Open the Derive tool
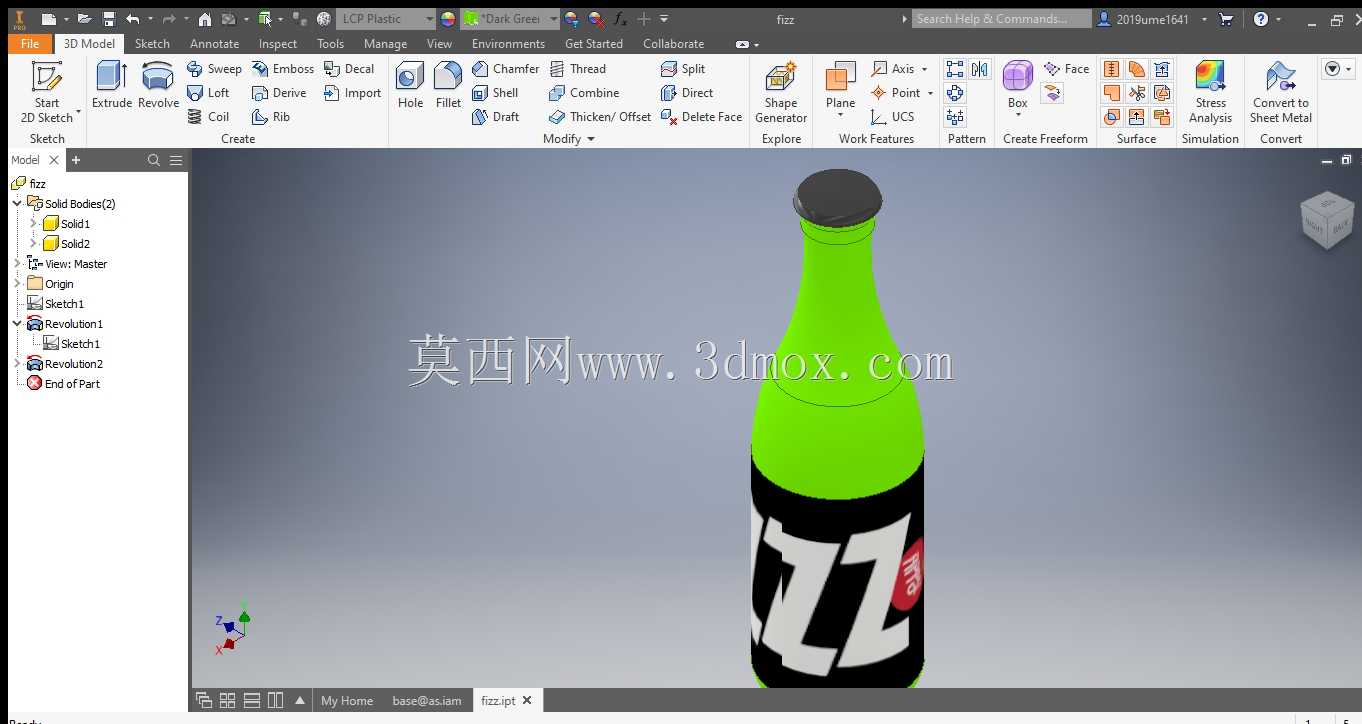 (x=279, y=93)
